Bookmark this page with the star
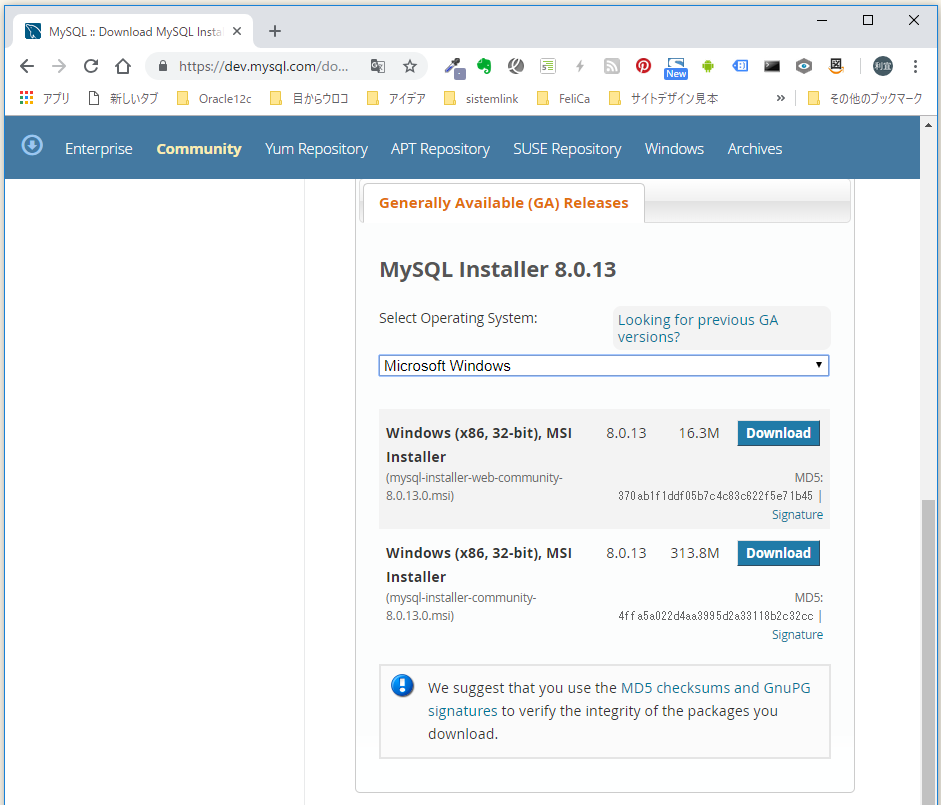This screenshot has width=941, height=805. click(x=410, y=66)
